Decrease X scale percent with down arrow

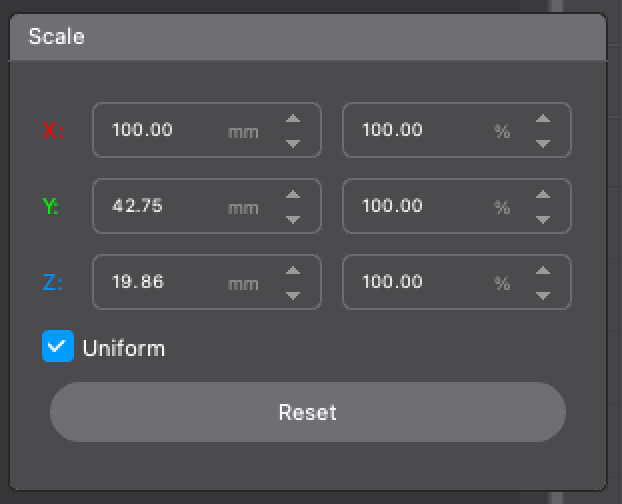click(x=543, y=144)
